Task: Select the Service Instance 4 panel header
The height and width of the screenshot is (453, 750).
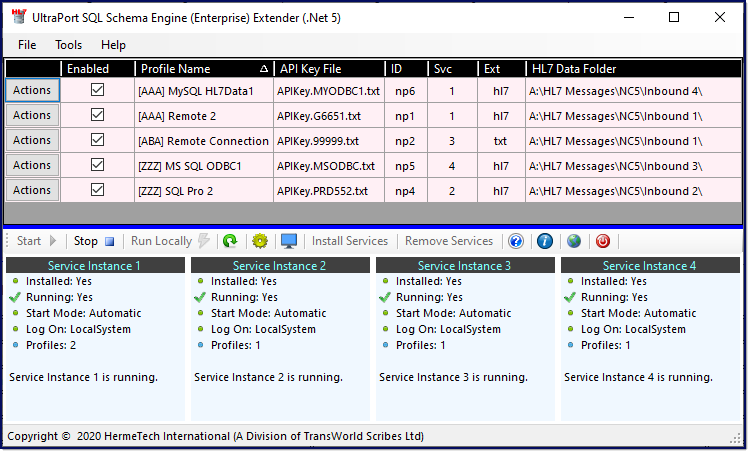Action: 650,265
